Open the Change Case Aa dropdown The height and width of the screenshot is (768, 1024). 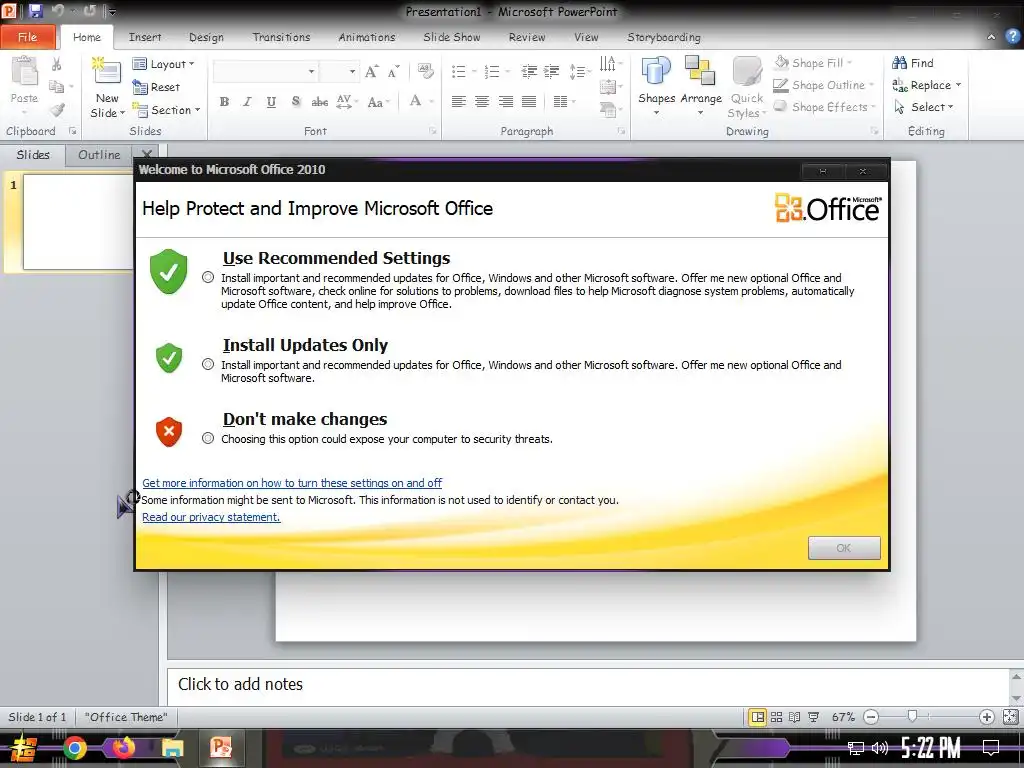pyautogui.click(x=378, y=102)
